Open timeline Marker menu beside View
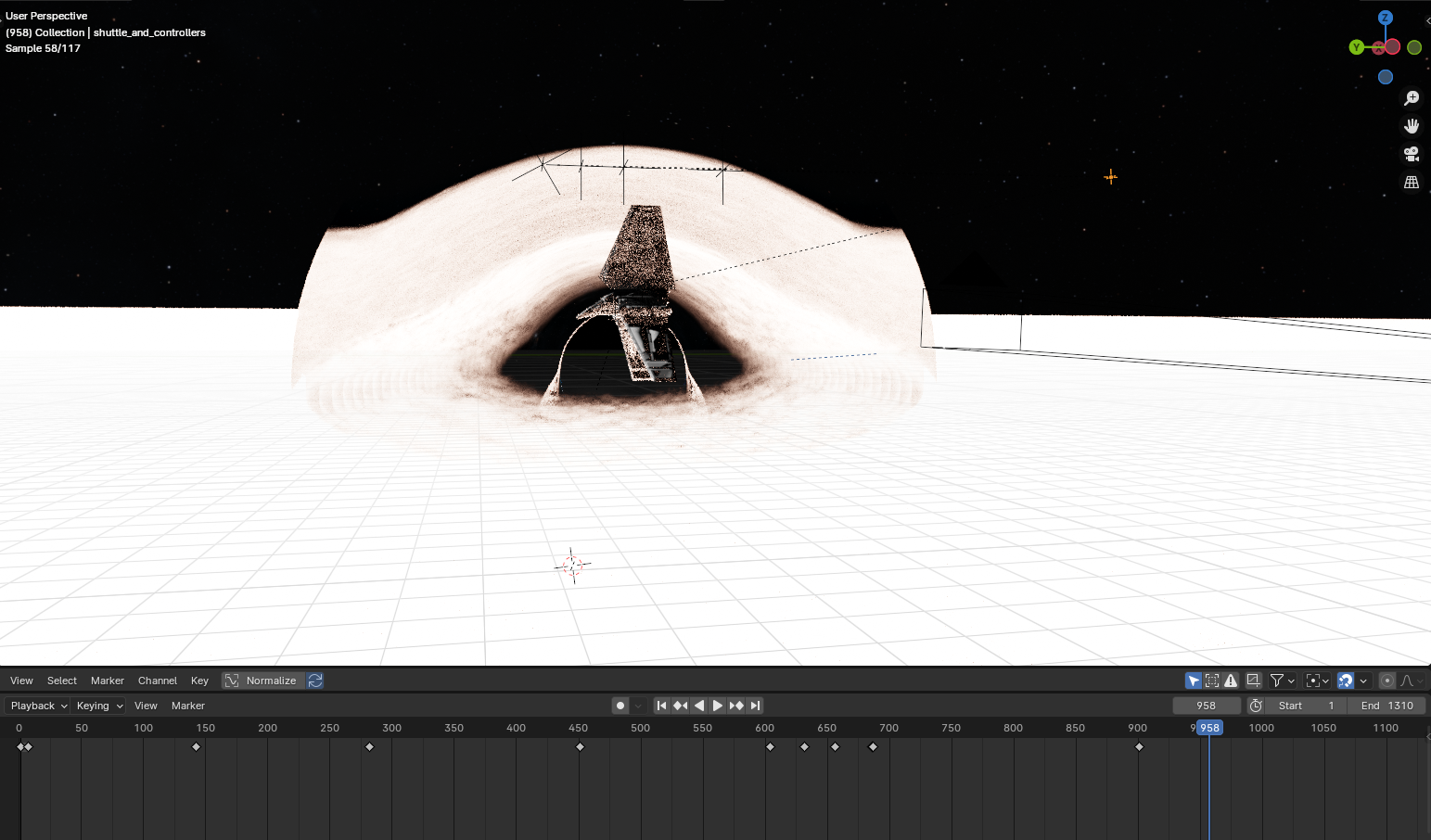The width and height of the screenshot is (1431, 840). point(188,706)
